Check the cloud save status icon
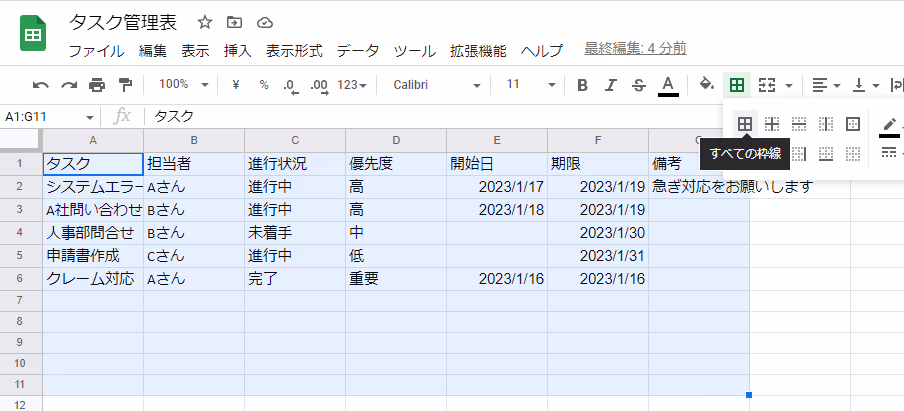Image resolution: width=904 pixels, height=411 pixels. click(265, 22)
